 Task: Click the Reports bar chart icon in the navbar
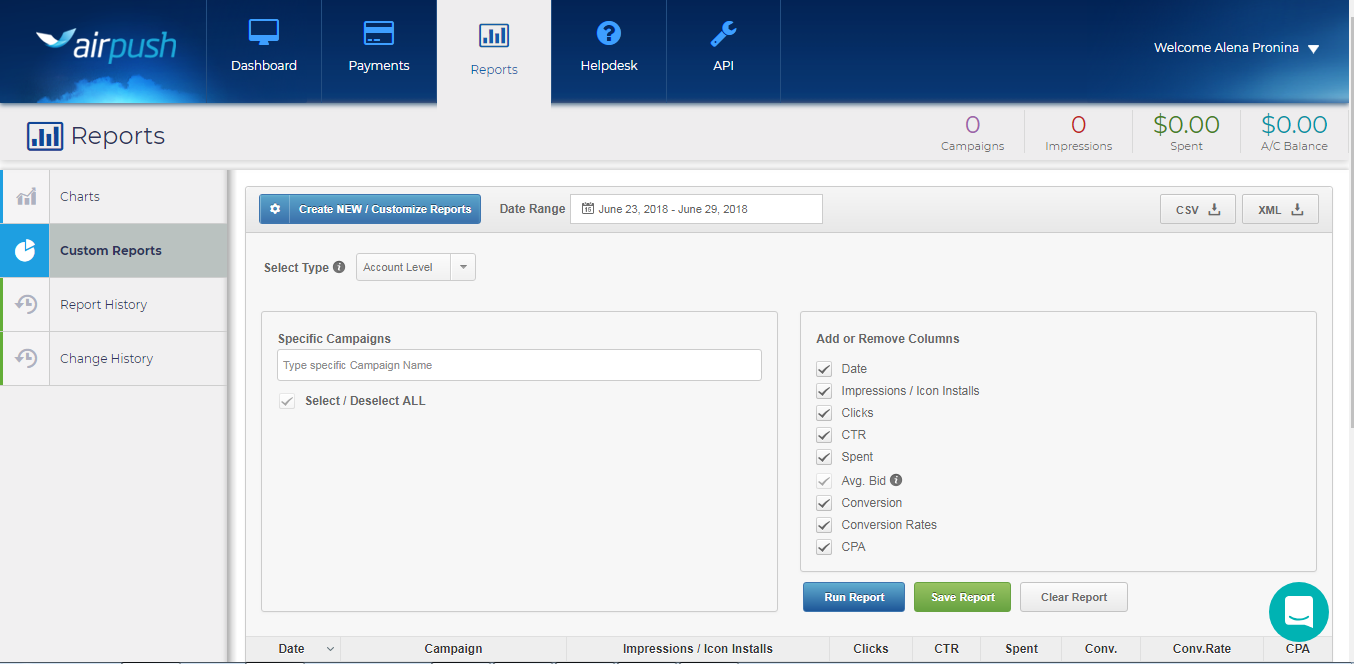[x=494, y=36]
